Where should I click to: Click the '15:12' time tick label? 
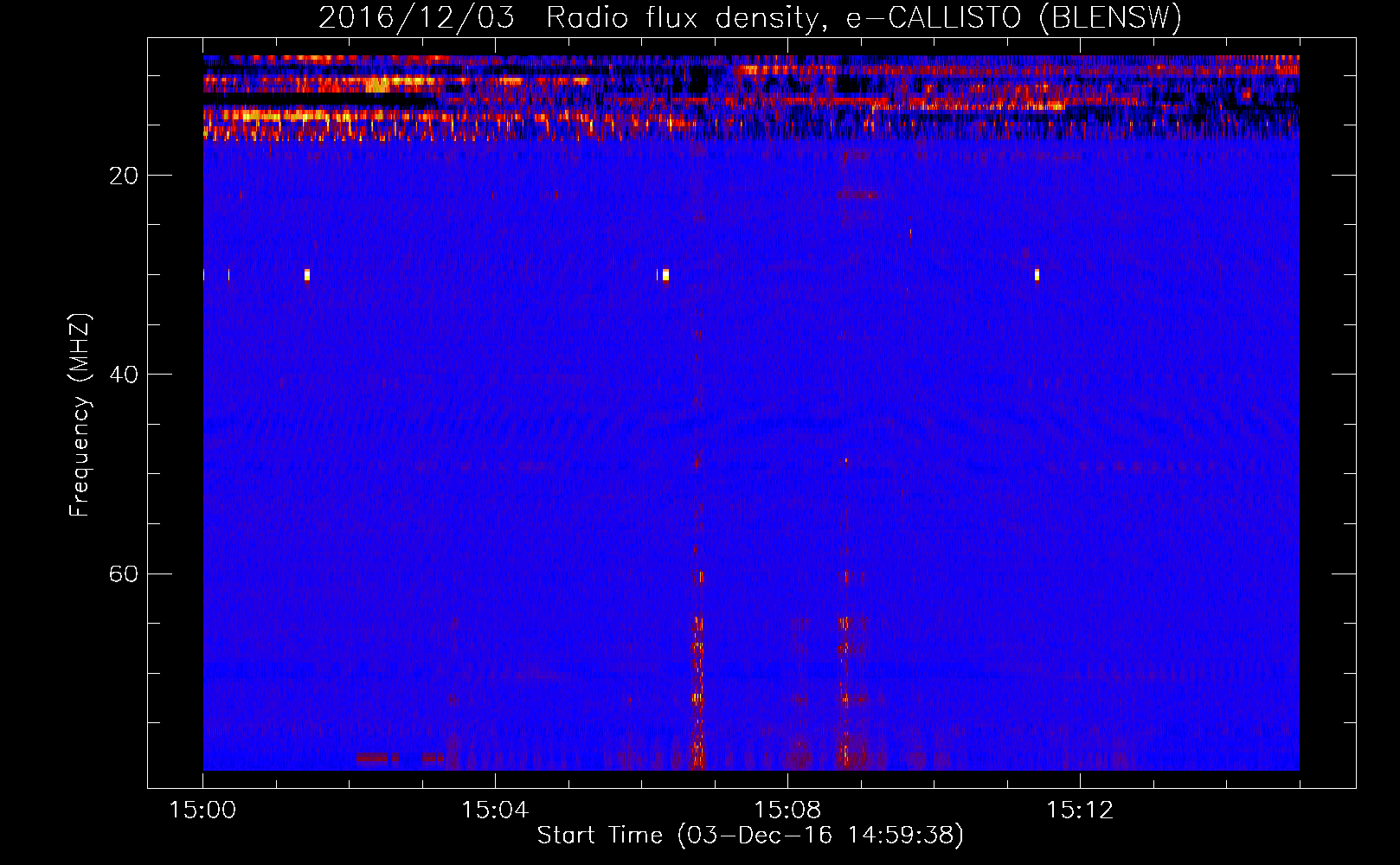1080,811
